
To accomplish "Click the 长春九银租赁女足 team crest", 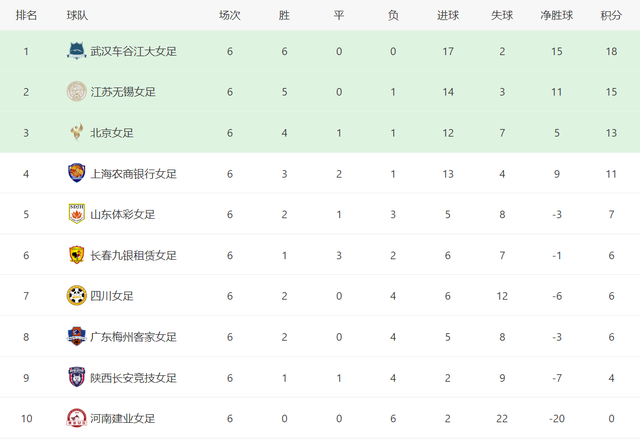I will tap(76, 255).
